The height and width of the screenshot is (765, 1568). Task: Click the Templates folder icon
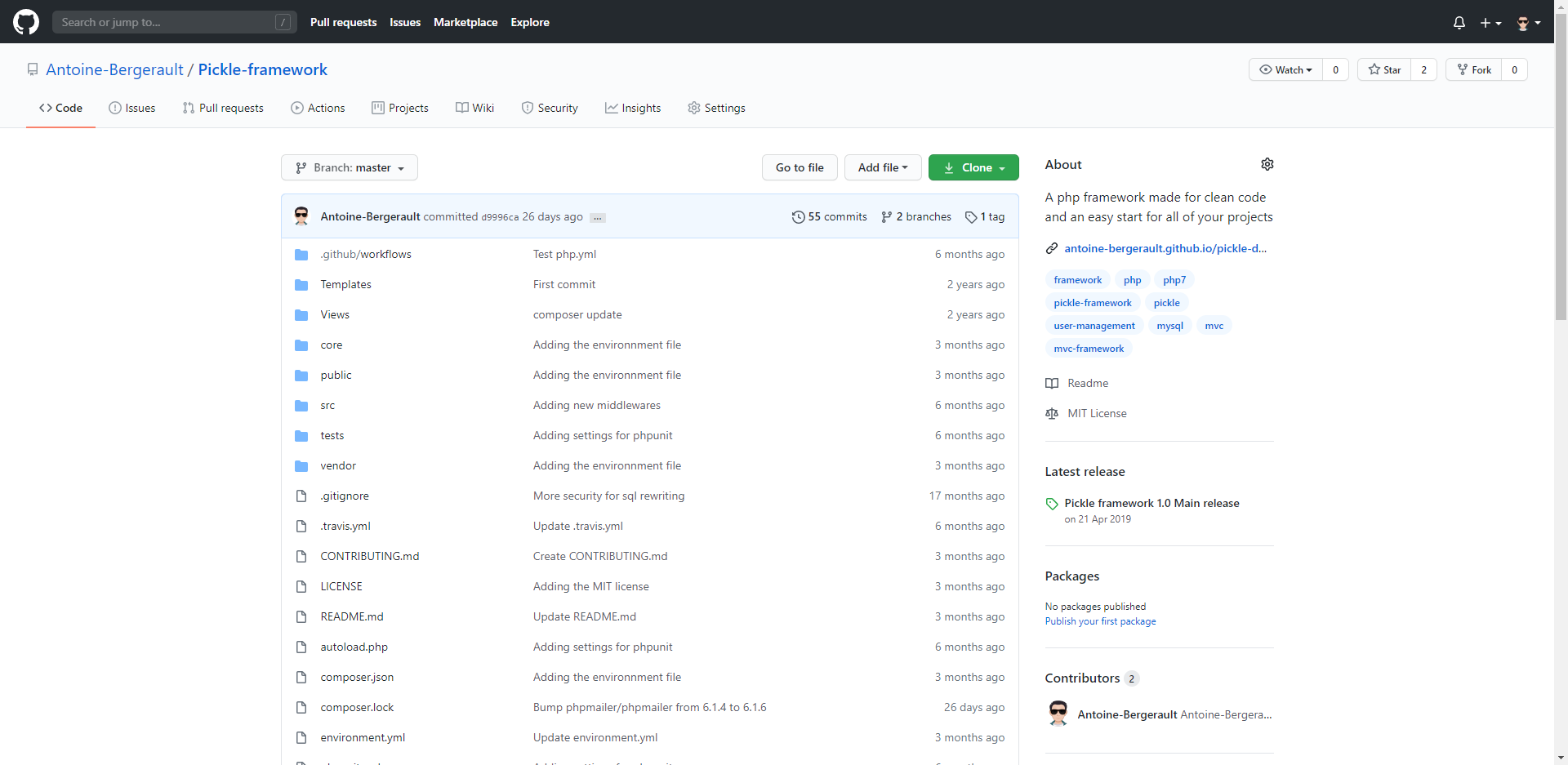(x=301, y=285)
